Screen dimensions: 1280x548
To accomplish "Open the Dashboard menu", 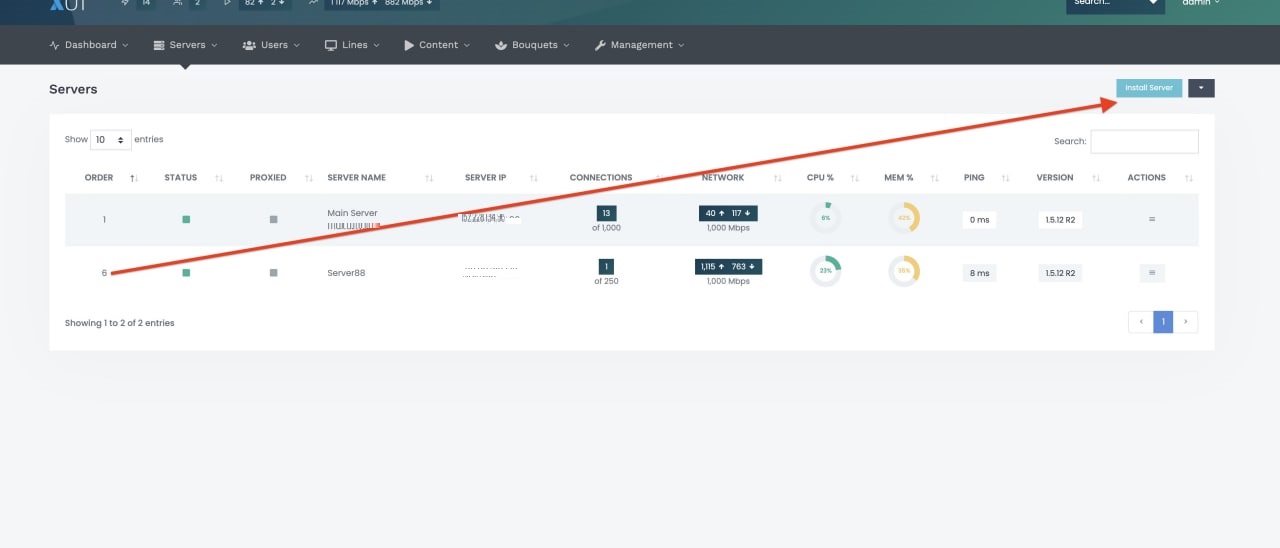I will pos(89,45).
